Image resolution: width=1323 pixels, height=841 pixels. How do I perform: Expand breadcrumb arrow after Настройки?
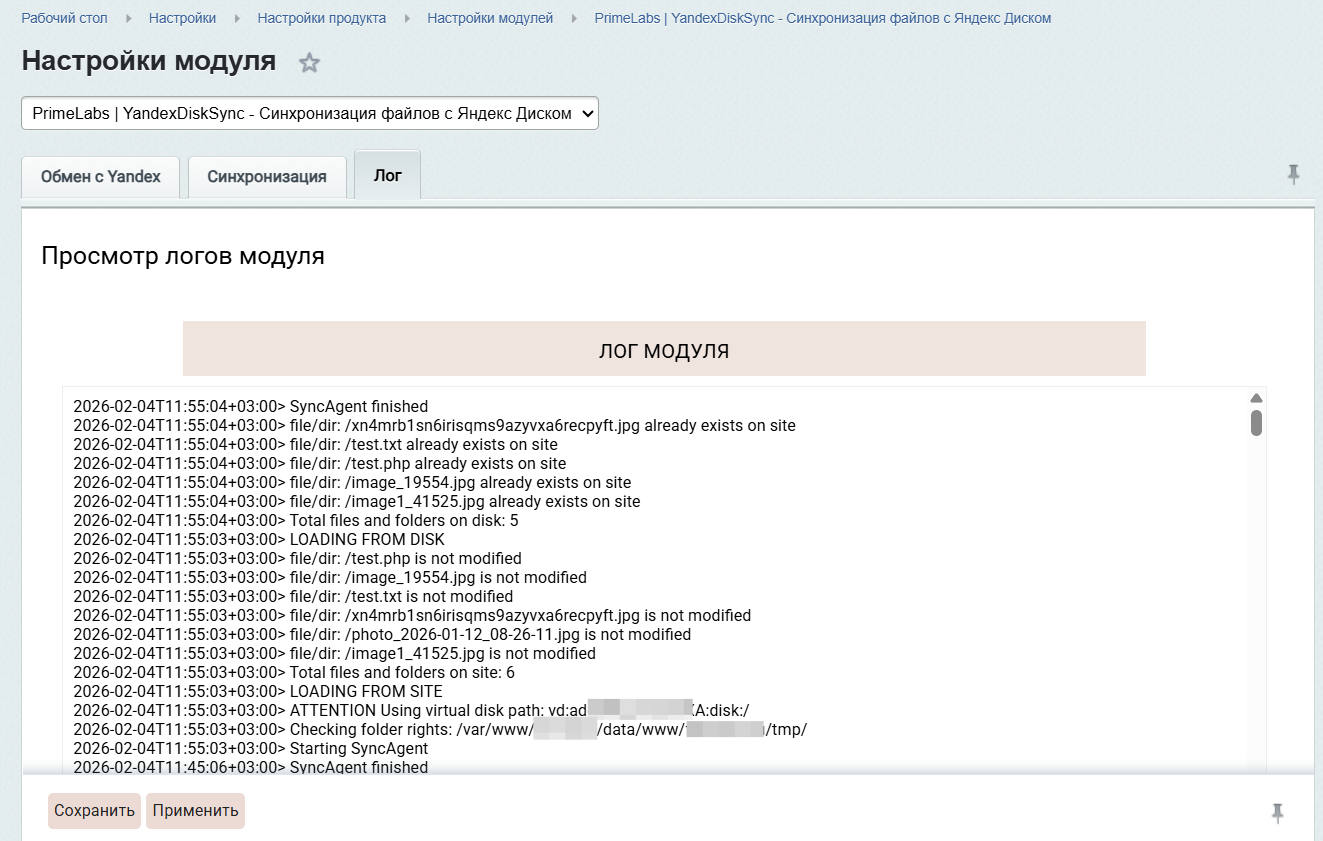pyautogui.click(x=237, y=19)
